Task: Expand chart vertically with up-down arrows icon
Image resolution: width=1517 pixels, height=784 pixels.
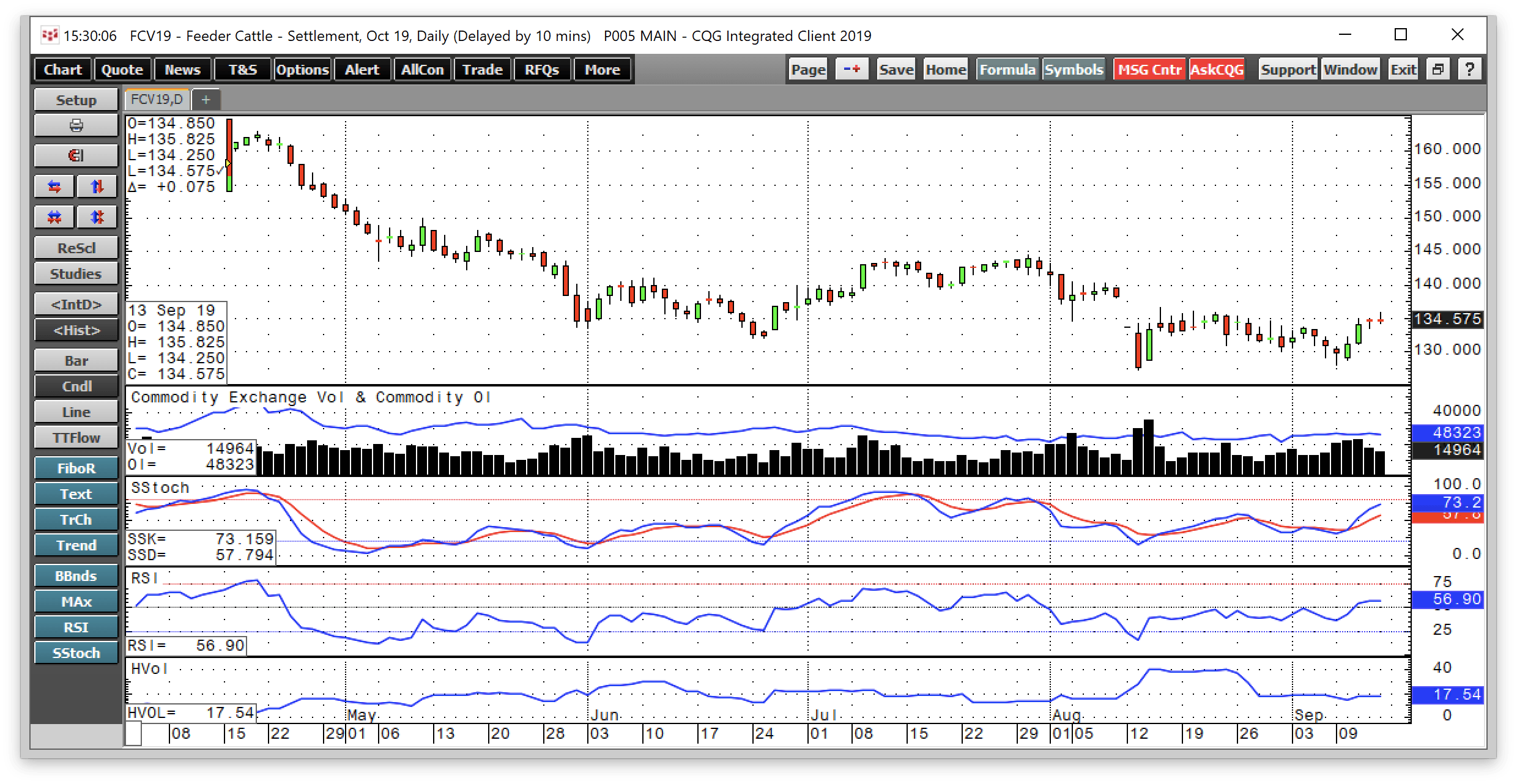Action: [97, 186]
